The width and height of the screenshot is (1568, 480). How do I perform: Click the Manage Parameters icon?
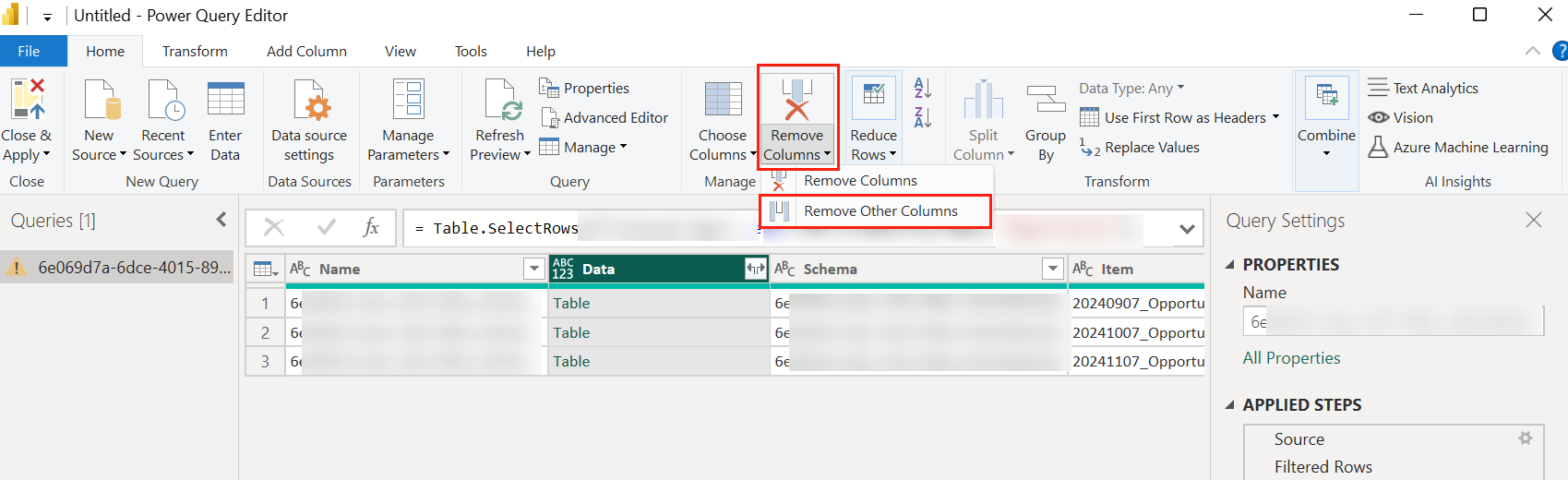tap(408, 99)
